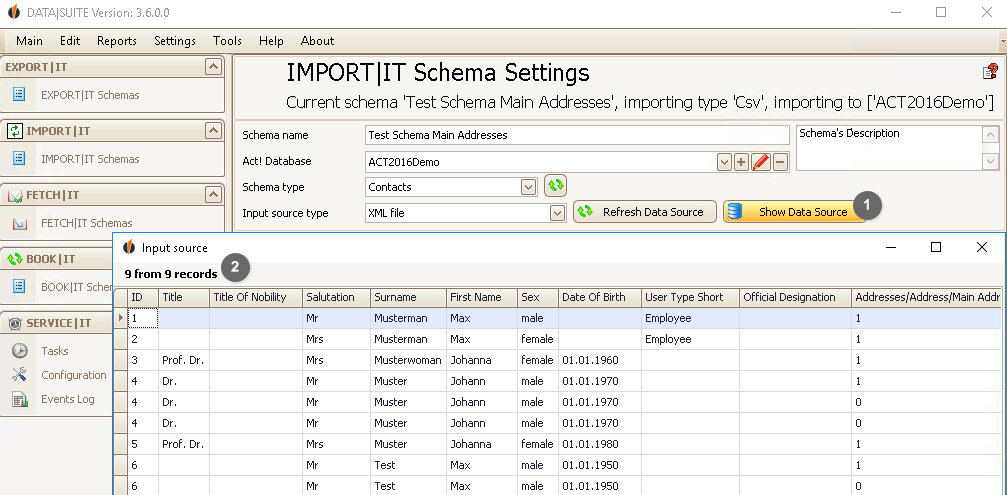
Task: Open the About menu
Action: click(317, 40)
